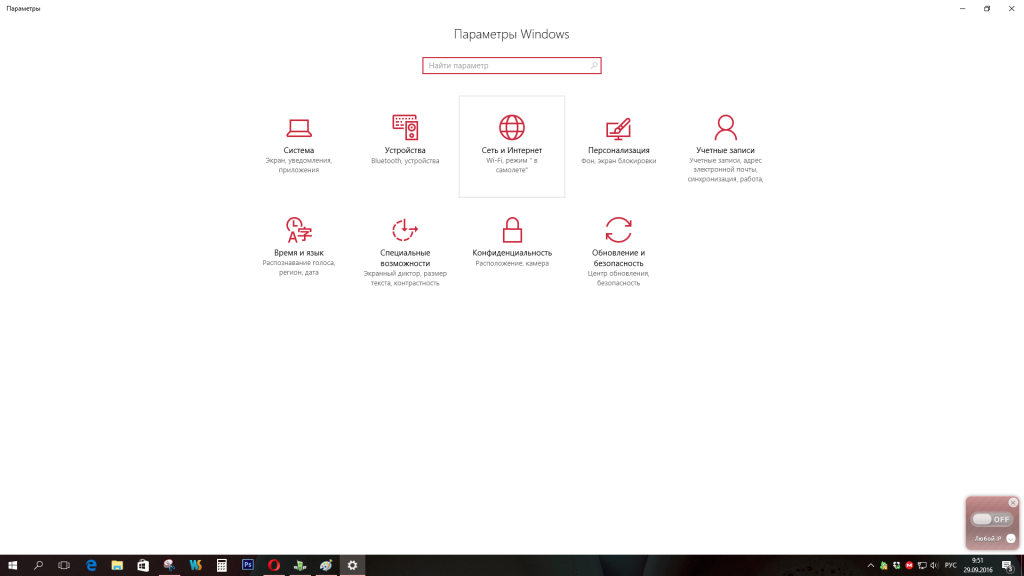Open the Обновление и безопасность category

tap(618, 249)
